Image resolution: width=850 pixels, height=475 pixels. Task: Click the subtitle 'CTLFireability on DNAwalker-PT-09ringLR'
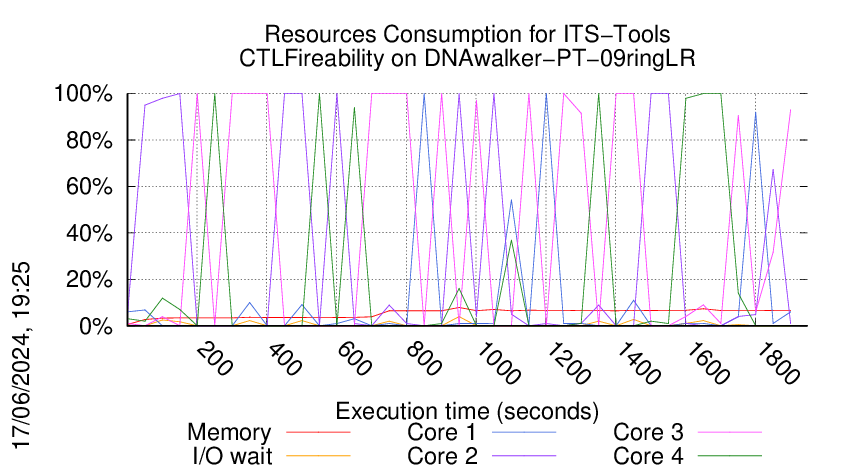tap(467, 58)
